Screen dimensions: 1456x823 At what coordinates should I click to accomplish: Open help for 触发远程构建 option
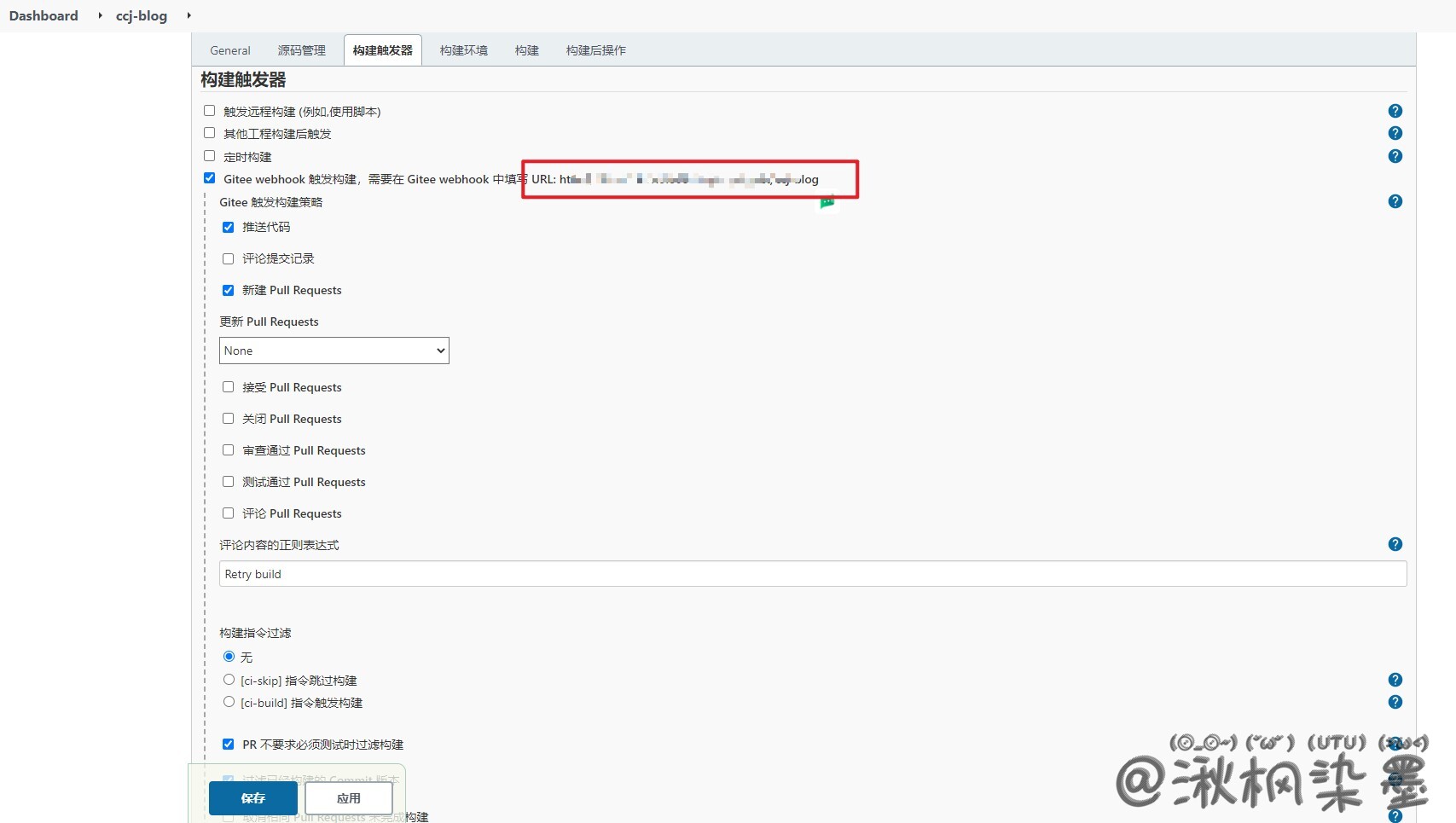coord(1395,111)
